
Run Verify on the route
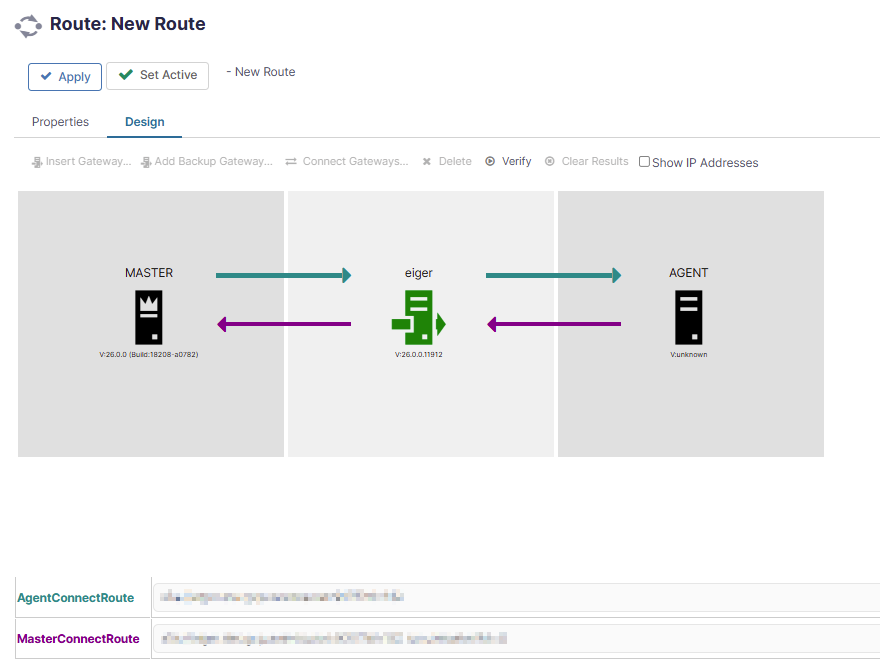508,162
